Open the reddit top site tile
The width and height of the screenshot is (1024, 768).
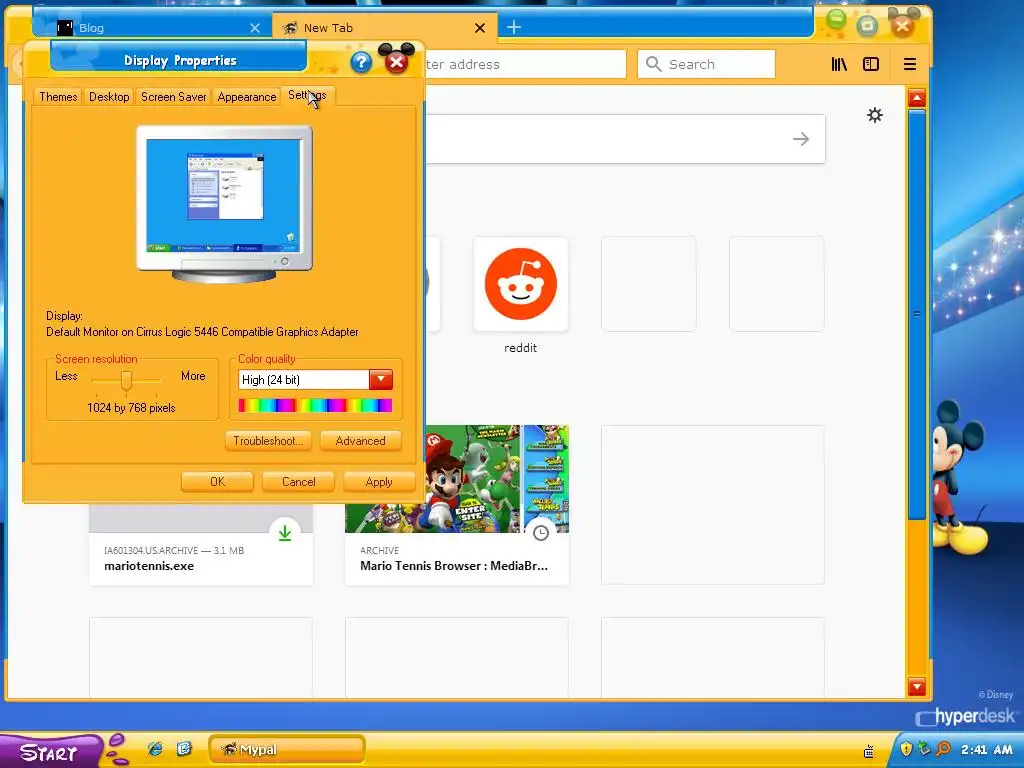tap(520, 284)
